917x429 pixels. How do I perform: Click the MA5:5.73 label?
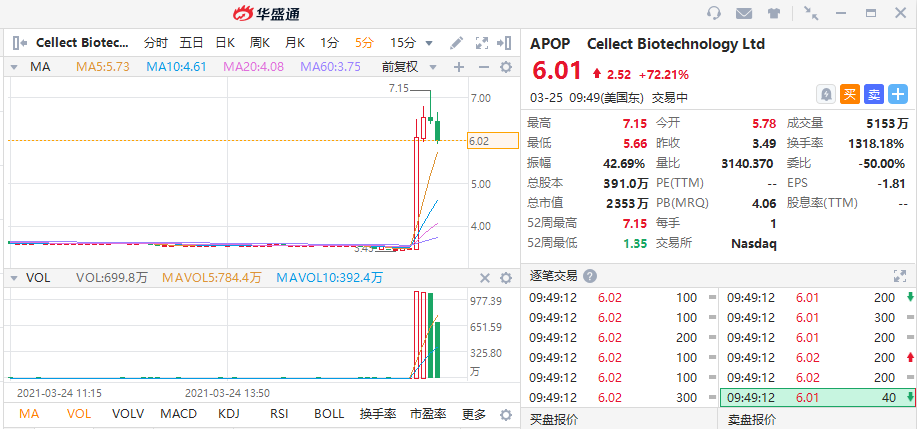click(103, 67)
